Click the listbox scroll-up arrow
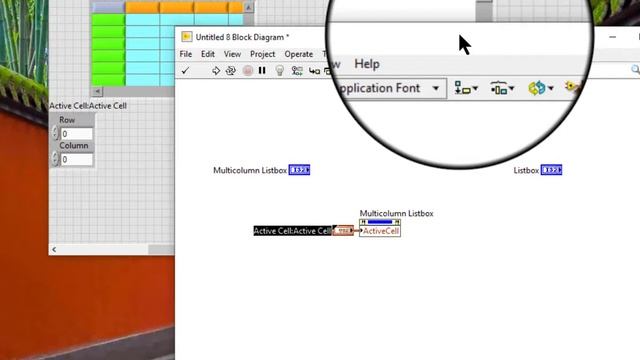 pos(248,7)
